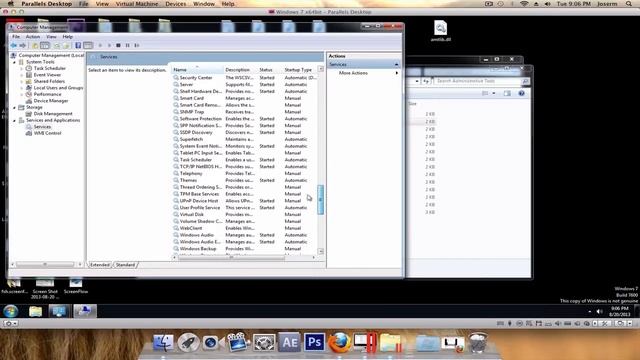
Task: Click the Export List toolbar icon
Action: pyautogui.click(x=66, y=45)
